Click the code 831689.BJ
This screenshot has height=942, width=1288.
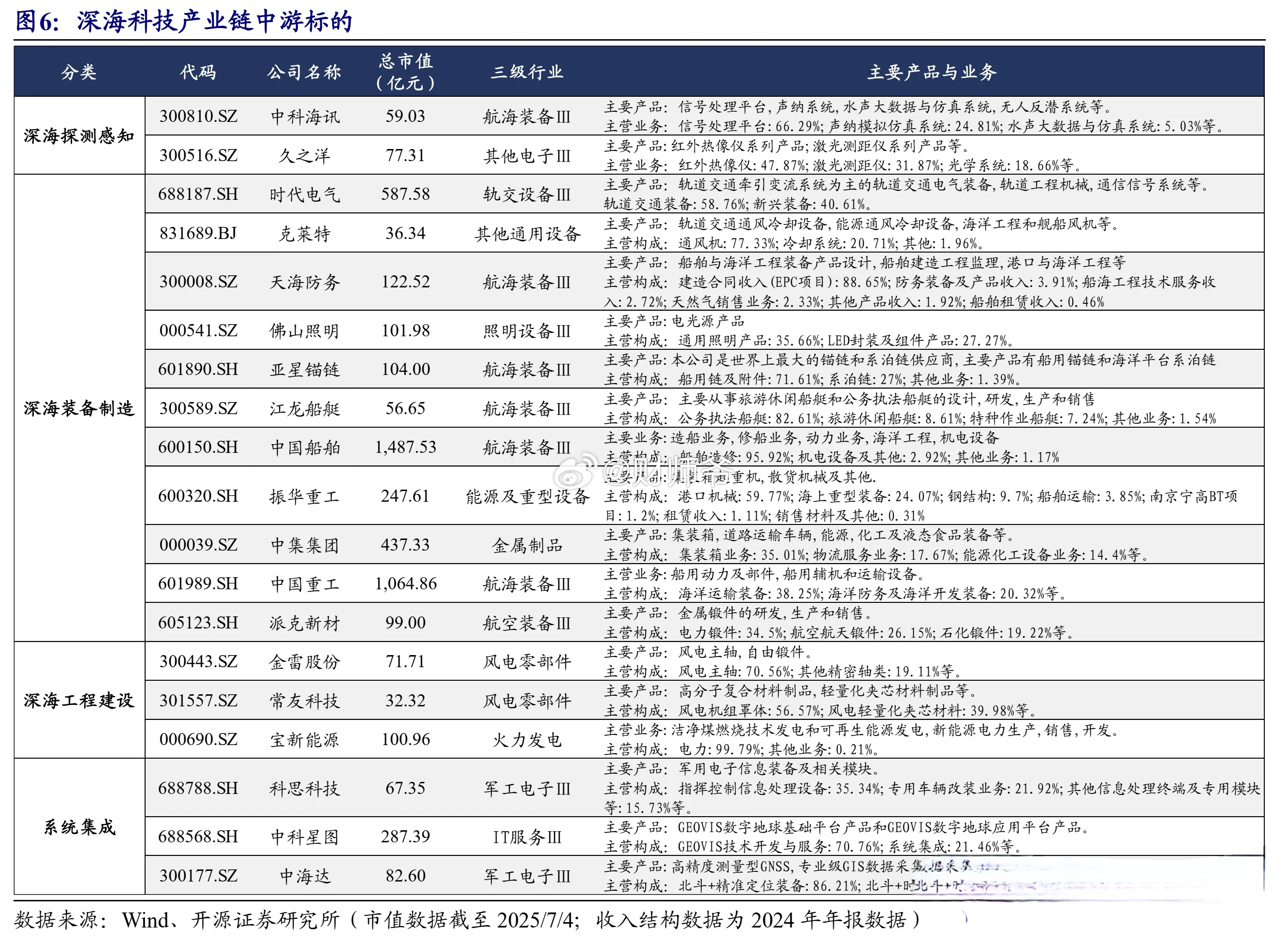point(198,233)
